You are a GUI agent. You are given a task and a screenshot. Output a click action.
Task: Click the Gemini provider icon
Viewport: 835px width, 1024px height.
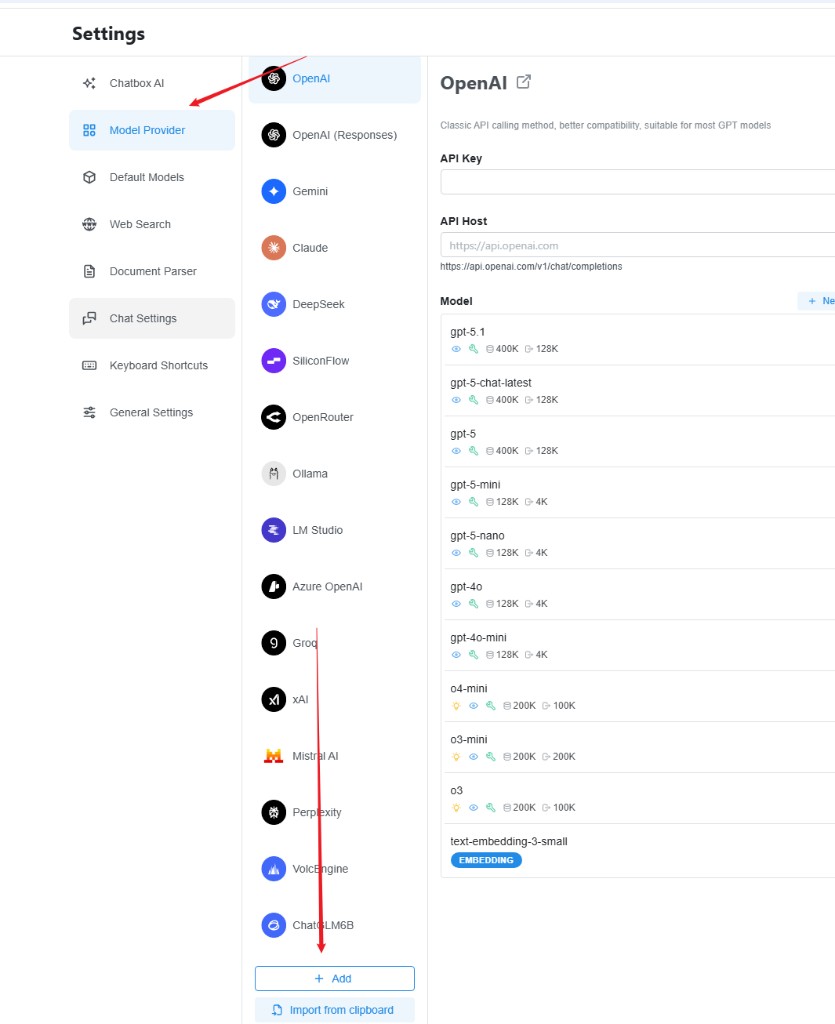pos(274,191)
